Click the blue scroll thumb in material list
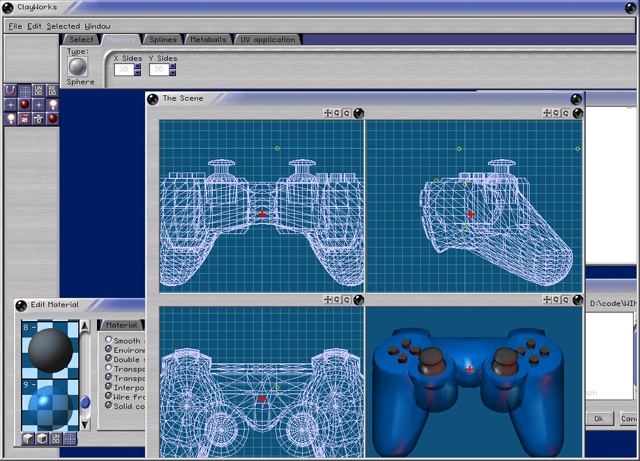 [x=85, y=402]
